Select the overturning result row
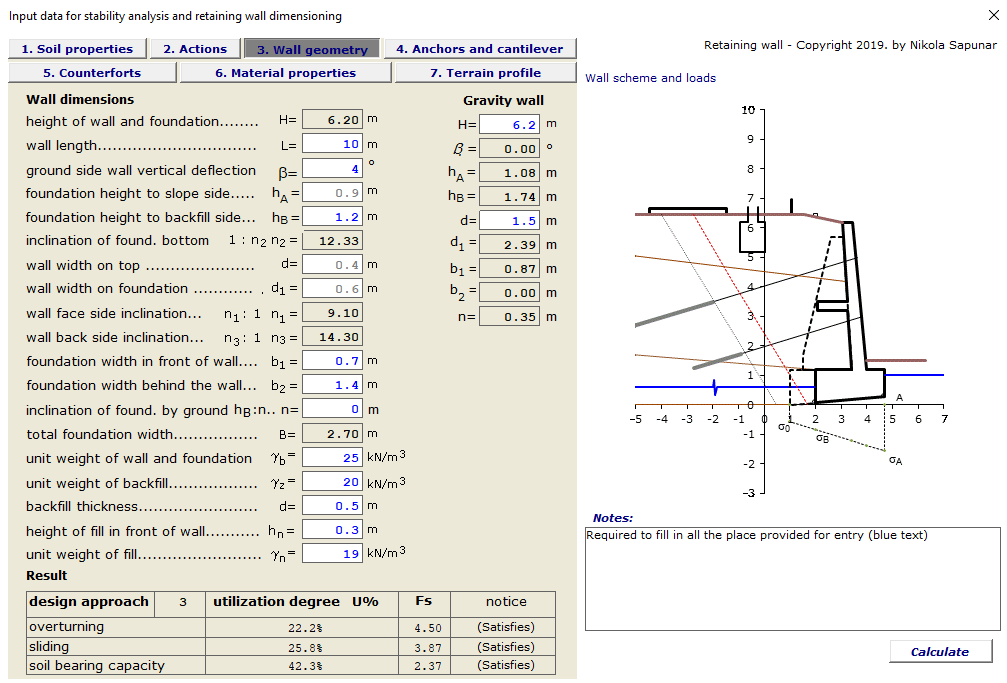This screenshot has height=683, width=1007. point(117,624)
